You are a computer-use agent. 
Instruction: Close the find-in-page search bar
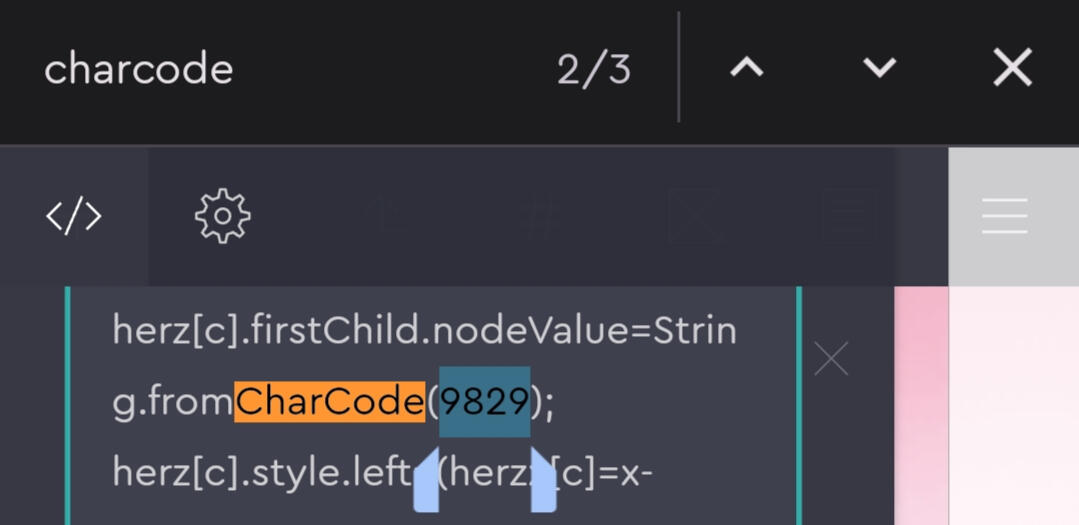click(1012, 68)
